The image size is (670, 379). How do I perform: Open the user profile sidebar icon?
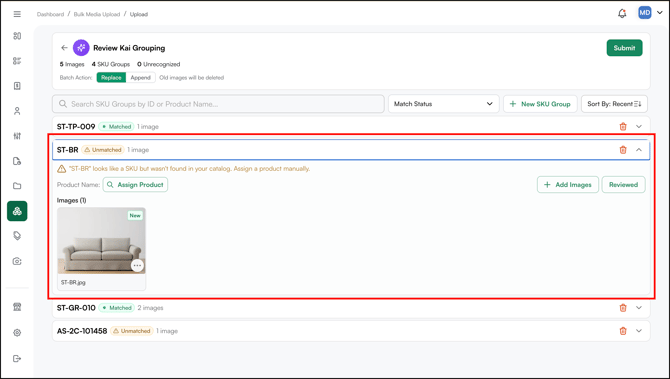pos(17,111)
